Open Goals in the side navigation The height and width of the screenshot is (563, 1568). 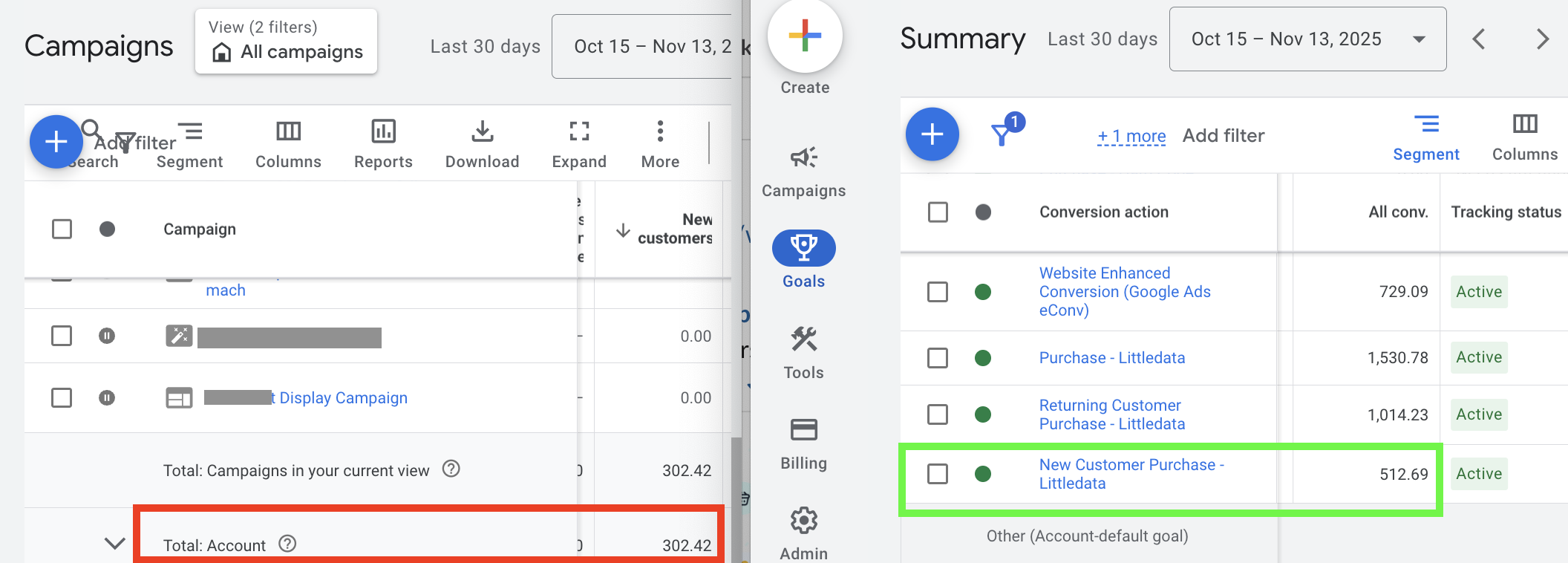pos(803,260)
